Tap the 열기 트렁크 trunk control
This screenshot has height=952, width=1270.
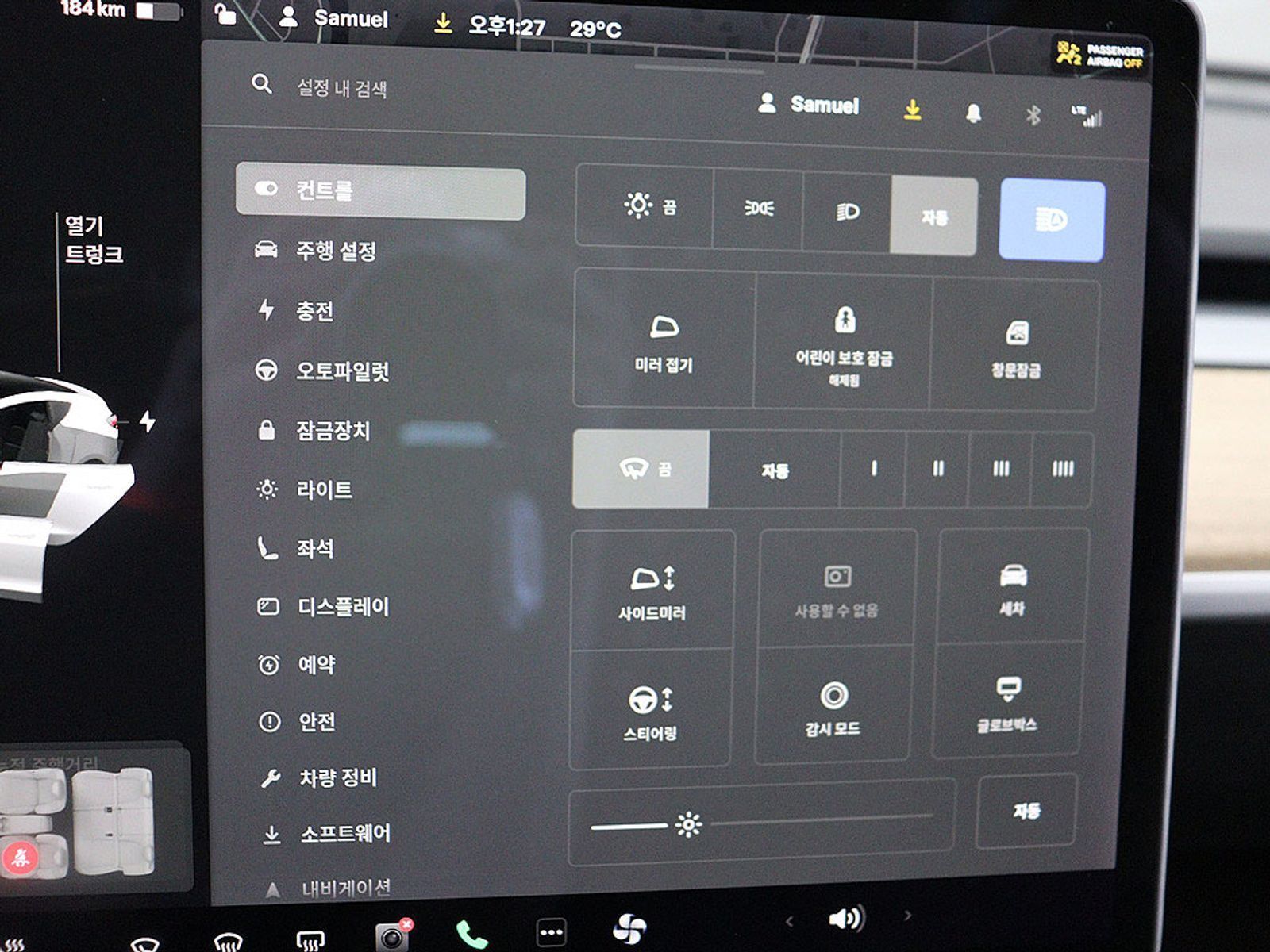point(93,240)
